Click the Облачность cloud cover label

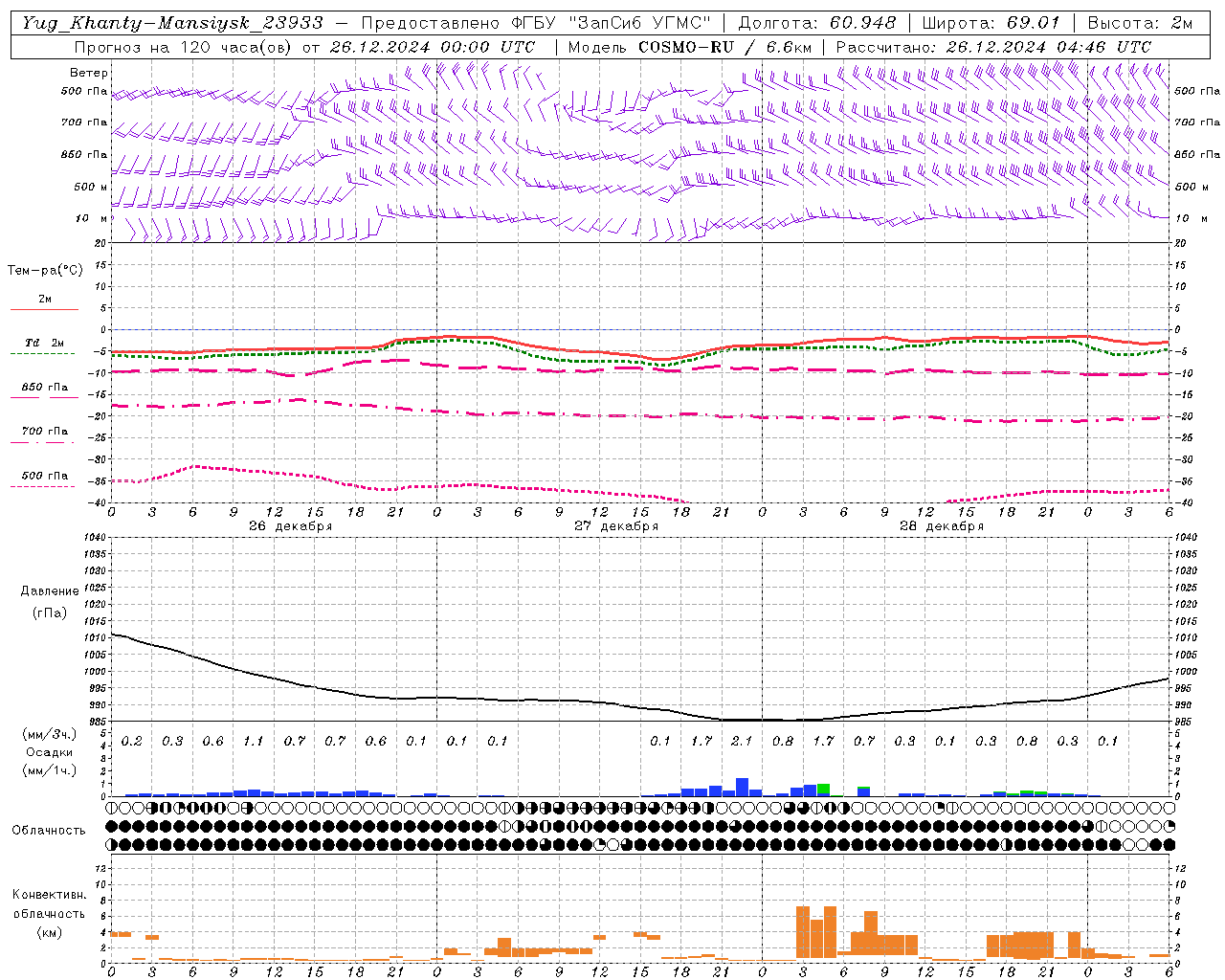[49, 831]
